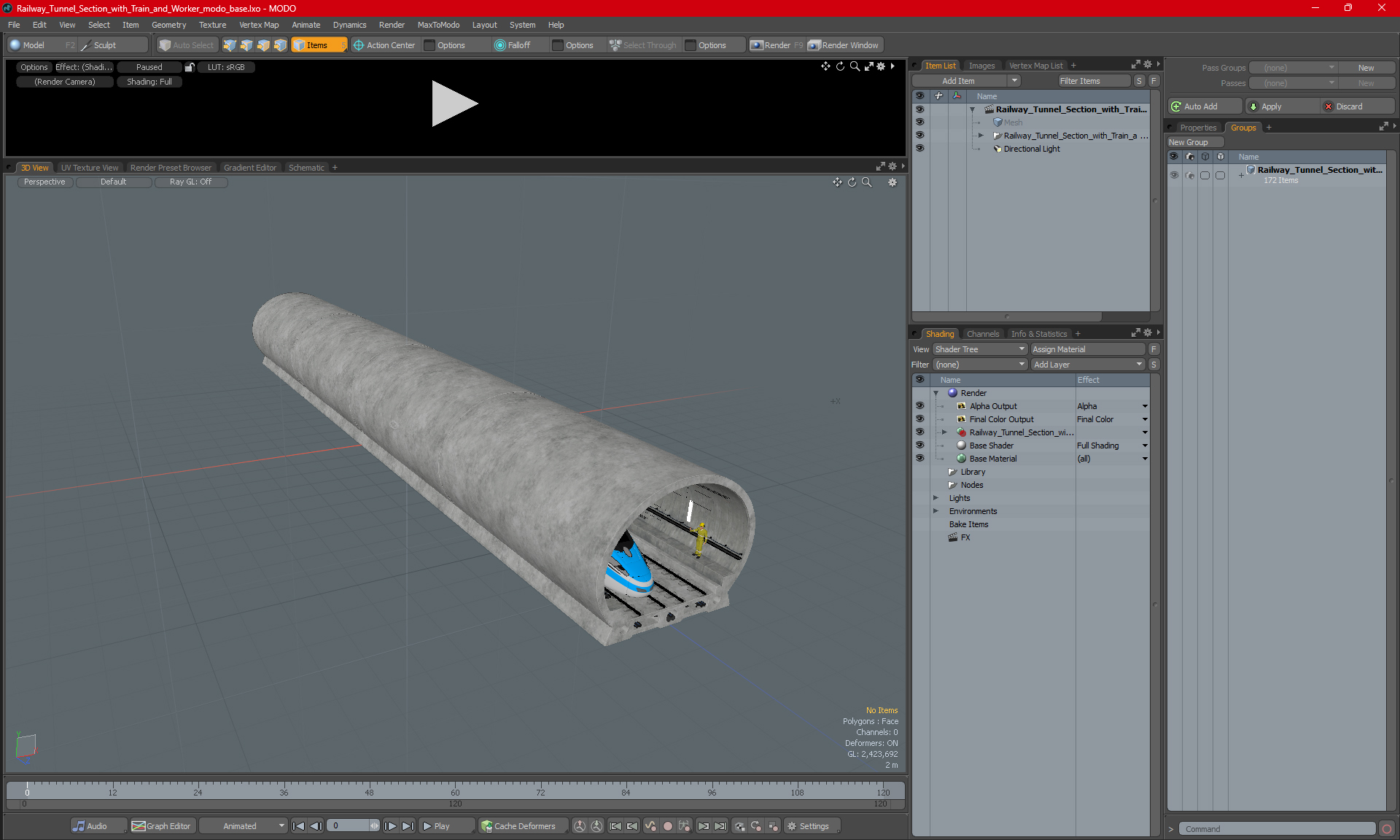The width and height of the screenshot is (1400, 840).
Task: Switch to UV Texture View tab
Action: point(90,168)
